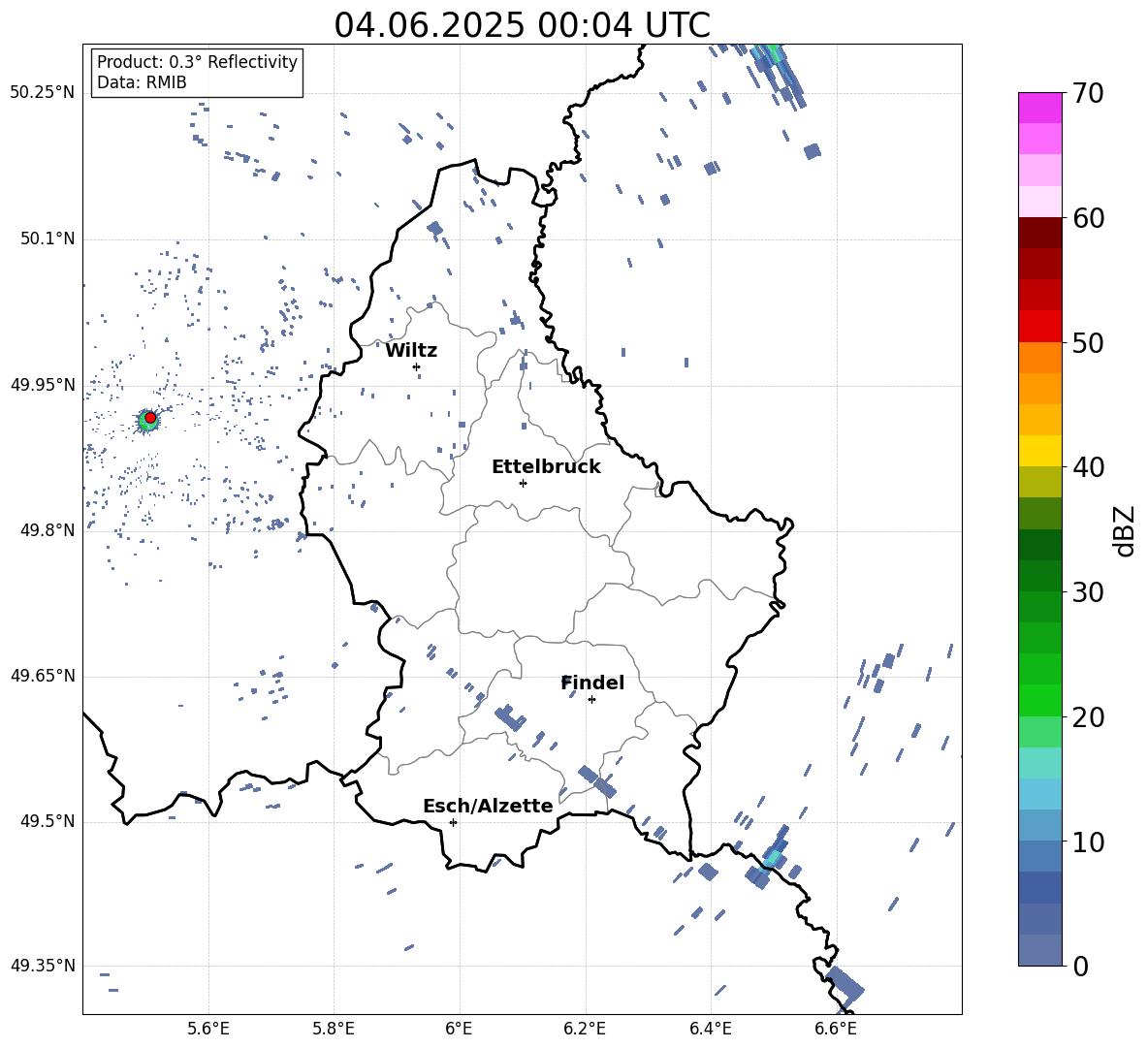Viewport: 1148px width, 1048px height.
Task: Click the Product: 0.3° Reflectivity label
Action: [197, 61]
